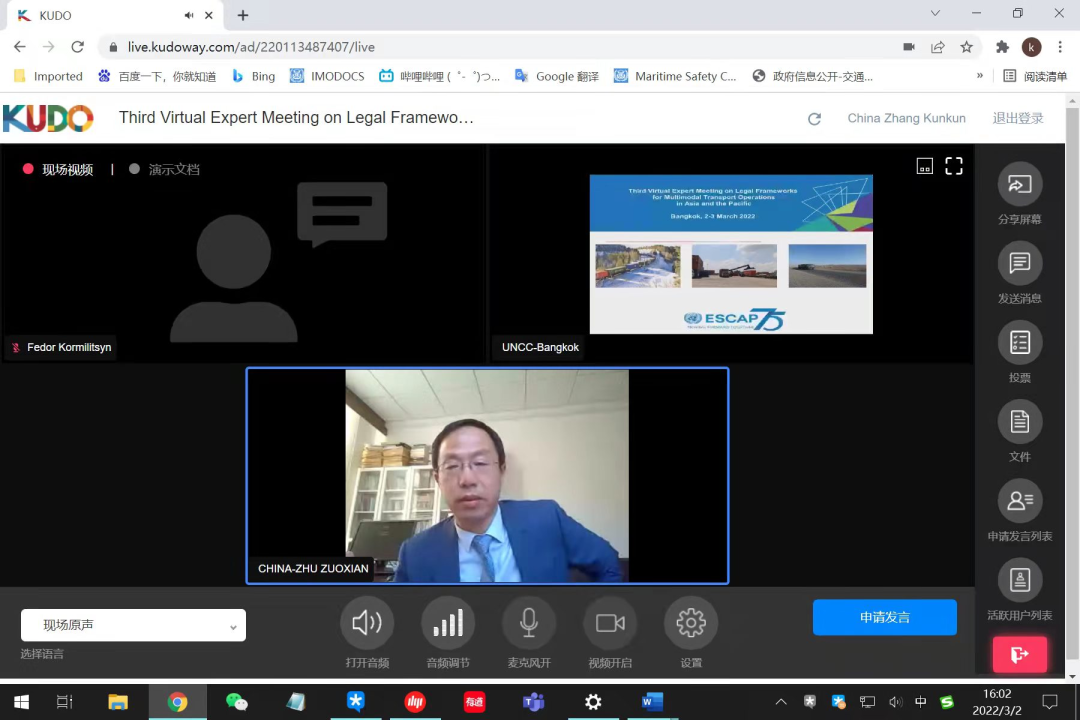Viewport: 1080px width, 720px height.
Task: Click the share screen icon (分享屏幕)
Action: [x=1019, y=184]
